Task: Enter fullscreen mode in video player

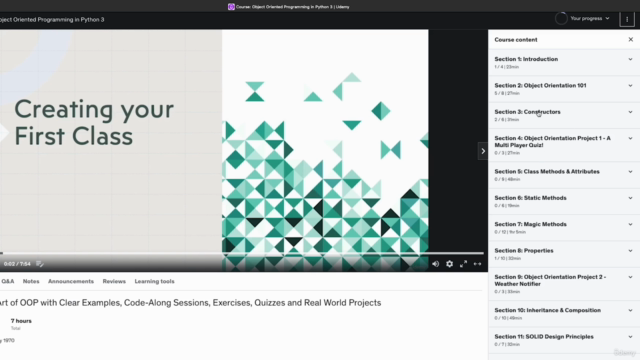Action: (463, 264)
